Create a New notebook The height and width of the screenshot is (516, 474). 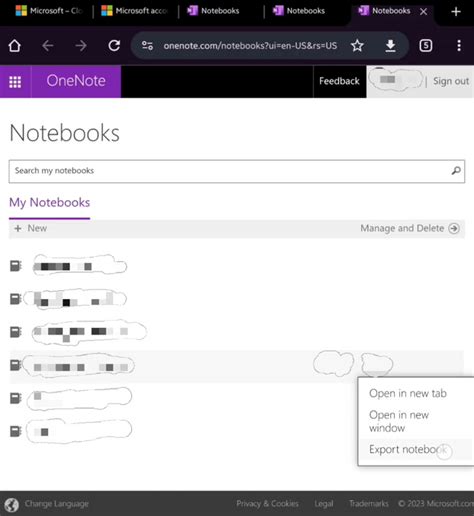click(x=31, y=228)
